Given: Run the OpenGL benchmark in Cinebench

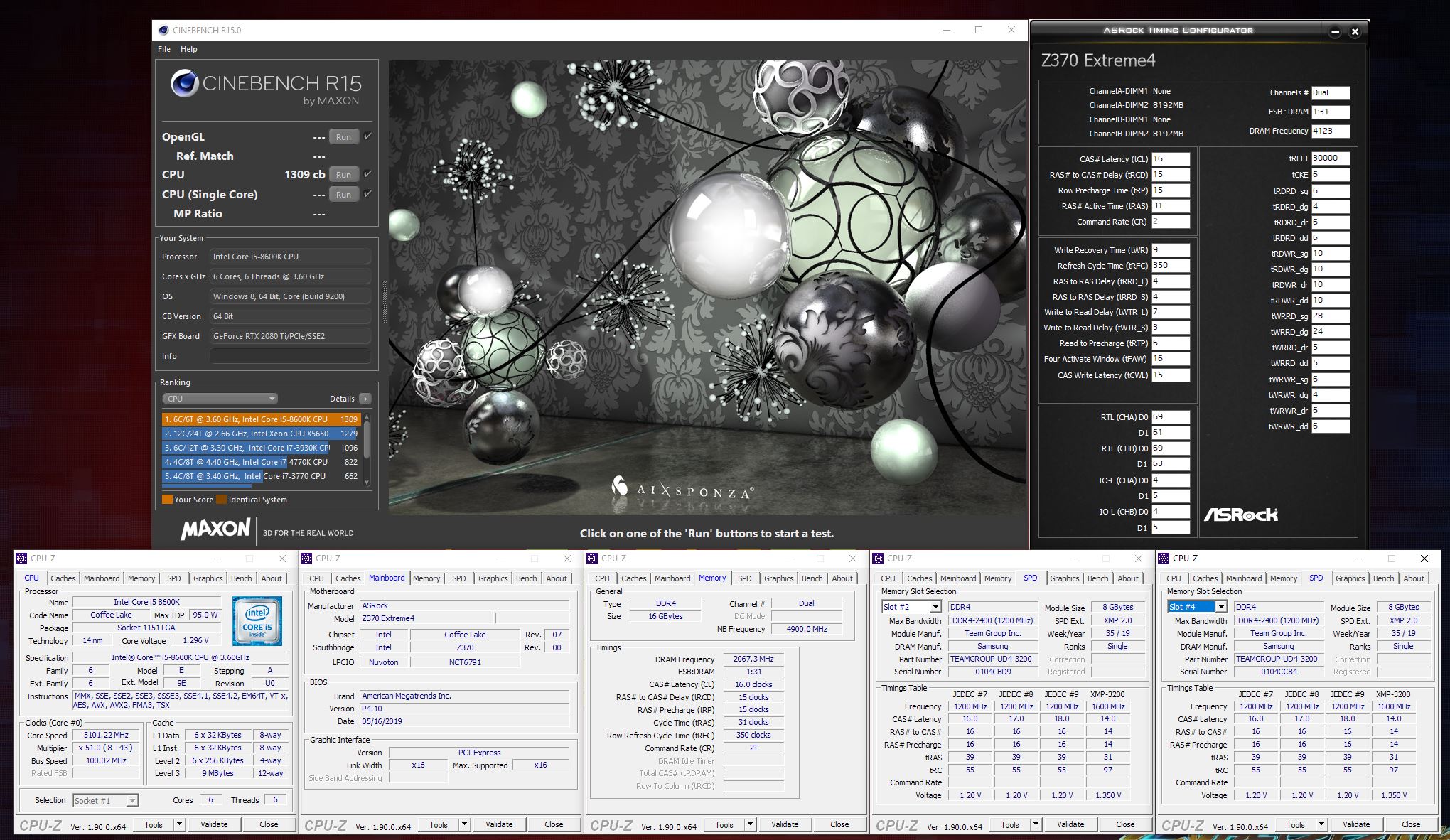Looking at the screenshot, I should tap(343, 137).
